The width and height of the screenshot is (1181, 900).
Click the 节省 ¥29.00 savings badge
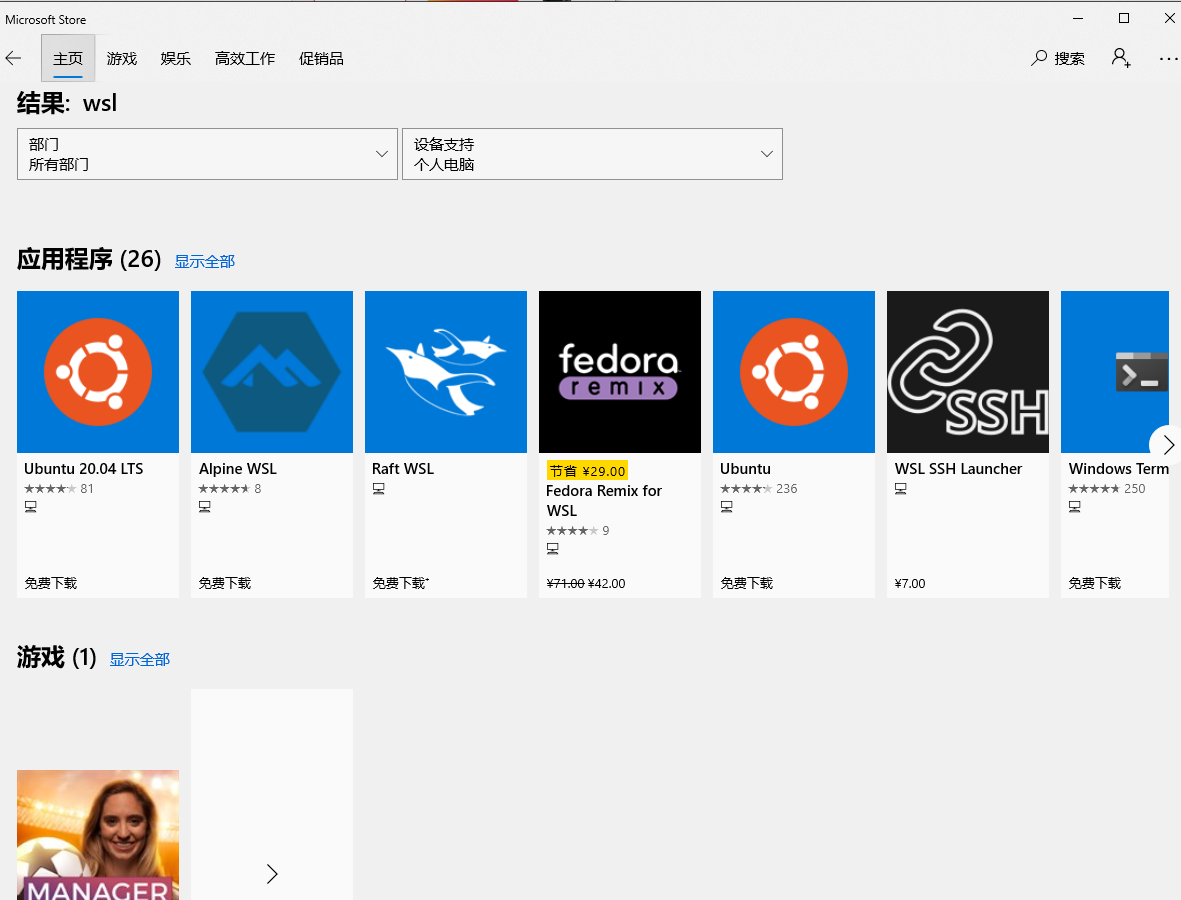[587, 471]
